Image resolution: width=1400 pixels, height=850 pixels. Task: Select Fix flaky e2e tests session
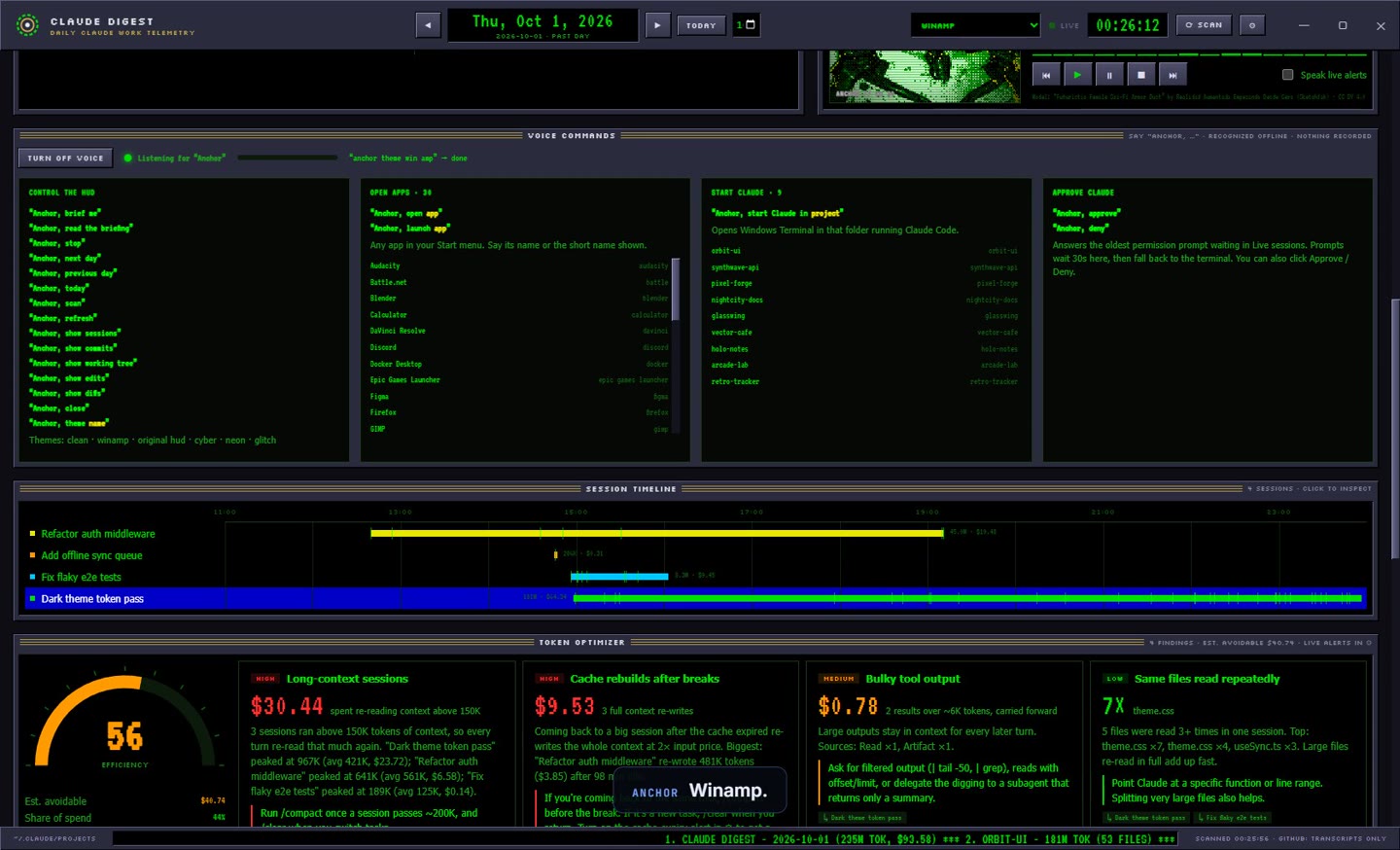pos(695,577)
